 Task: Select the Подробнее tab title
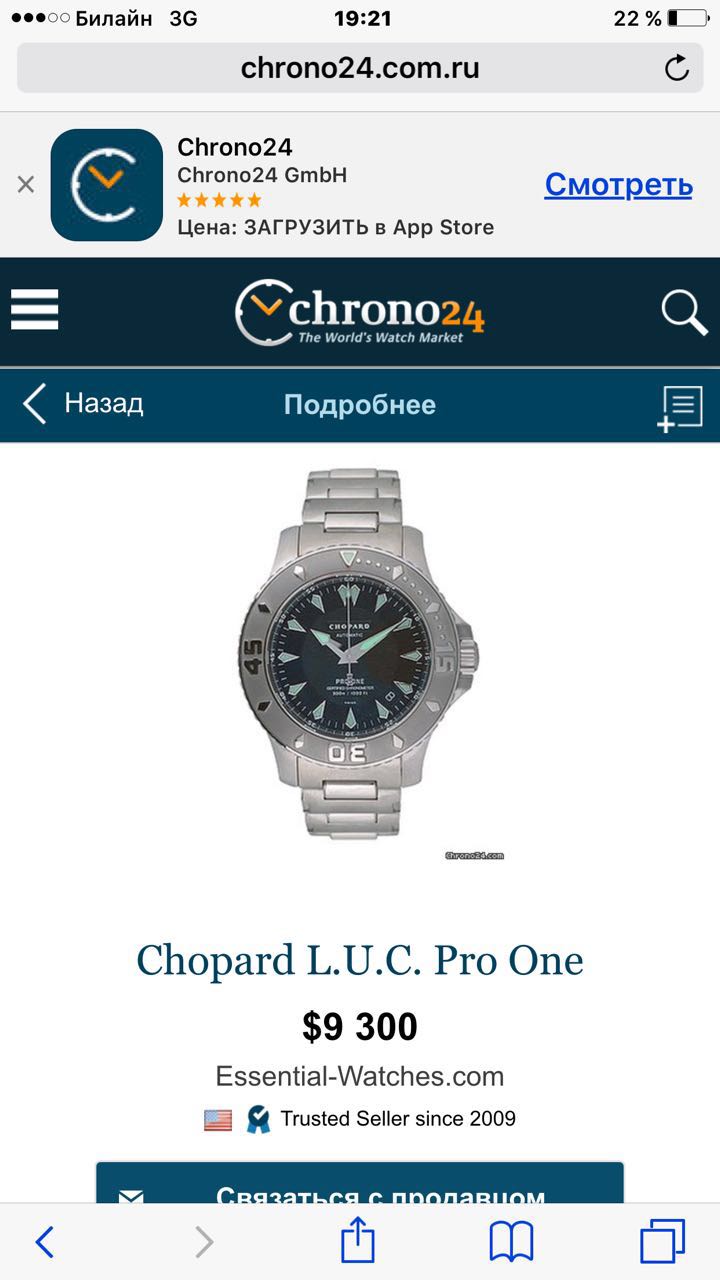pos(360,405)
